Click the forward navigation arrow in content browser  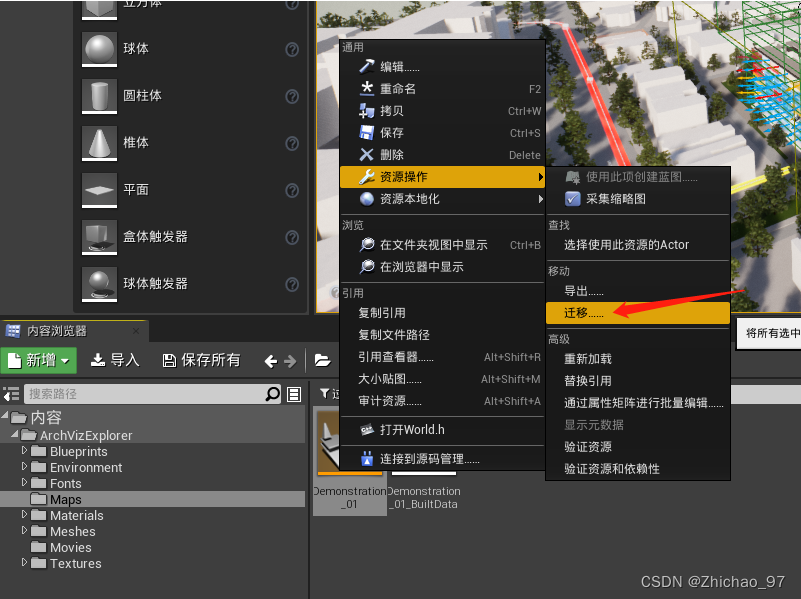292,360
